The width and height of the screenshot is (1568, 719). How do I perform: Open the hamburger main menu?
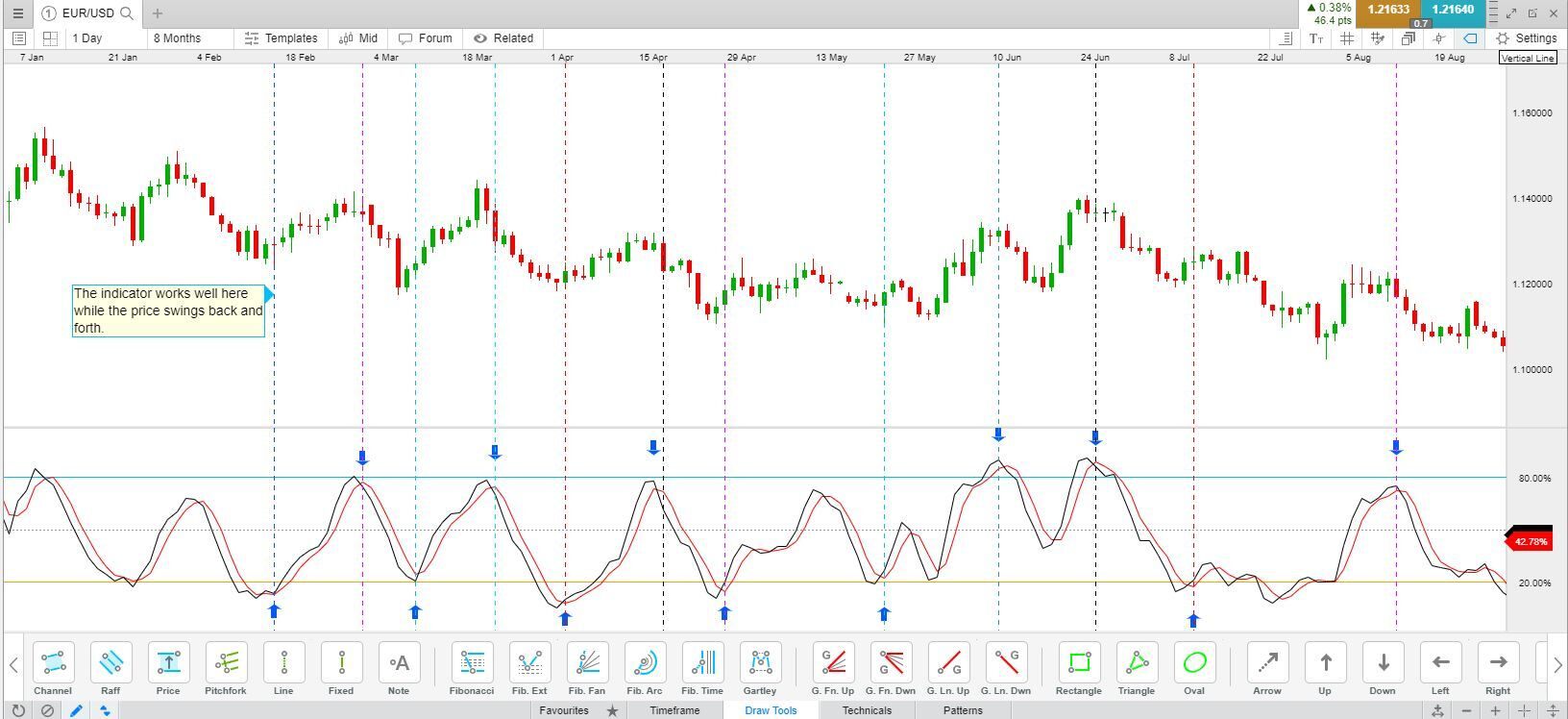[17, 13]
